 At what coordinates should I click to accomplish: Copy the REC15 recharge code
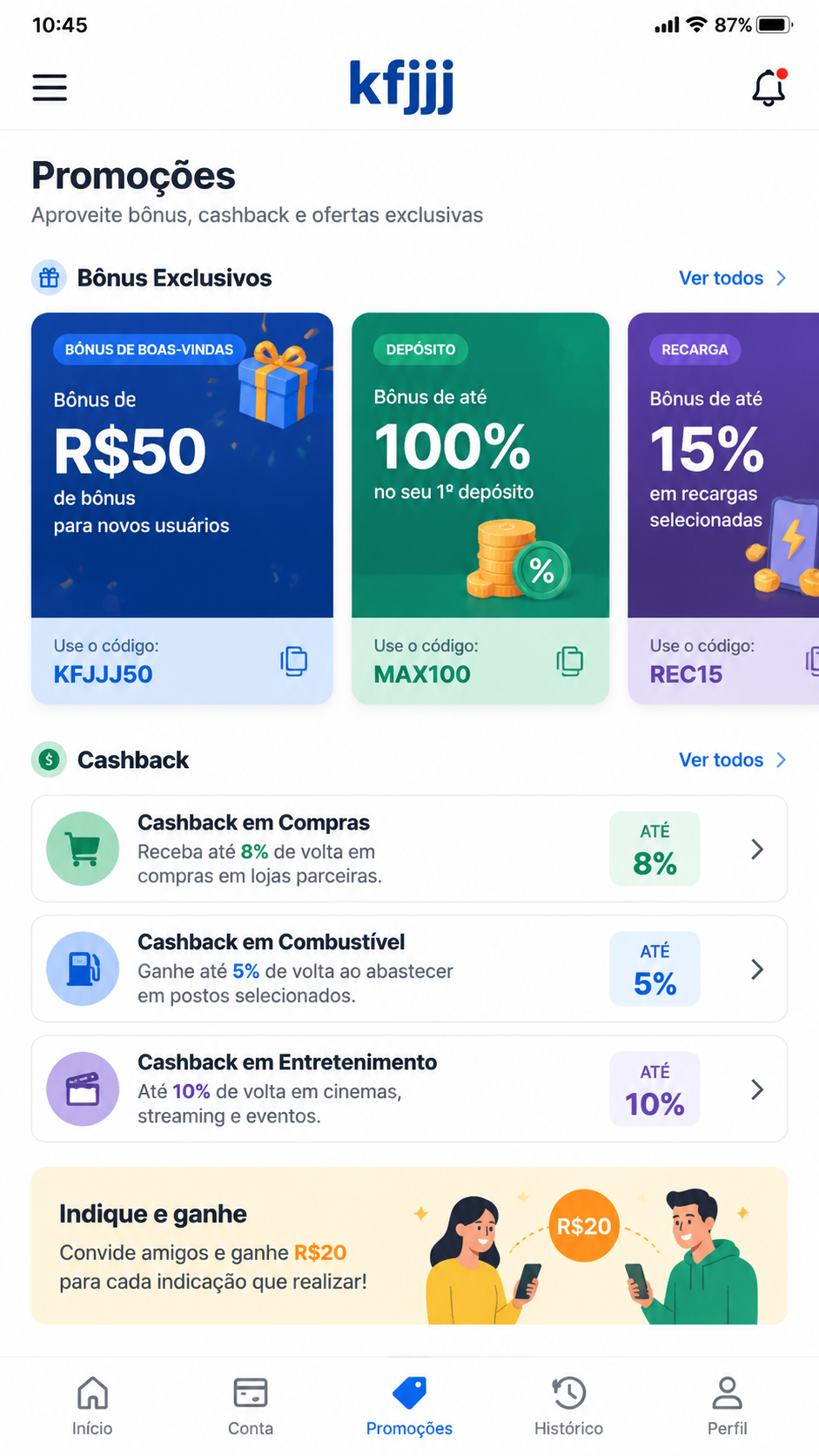(x=812, y=661)
